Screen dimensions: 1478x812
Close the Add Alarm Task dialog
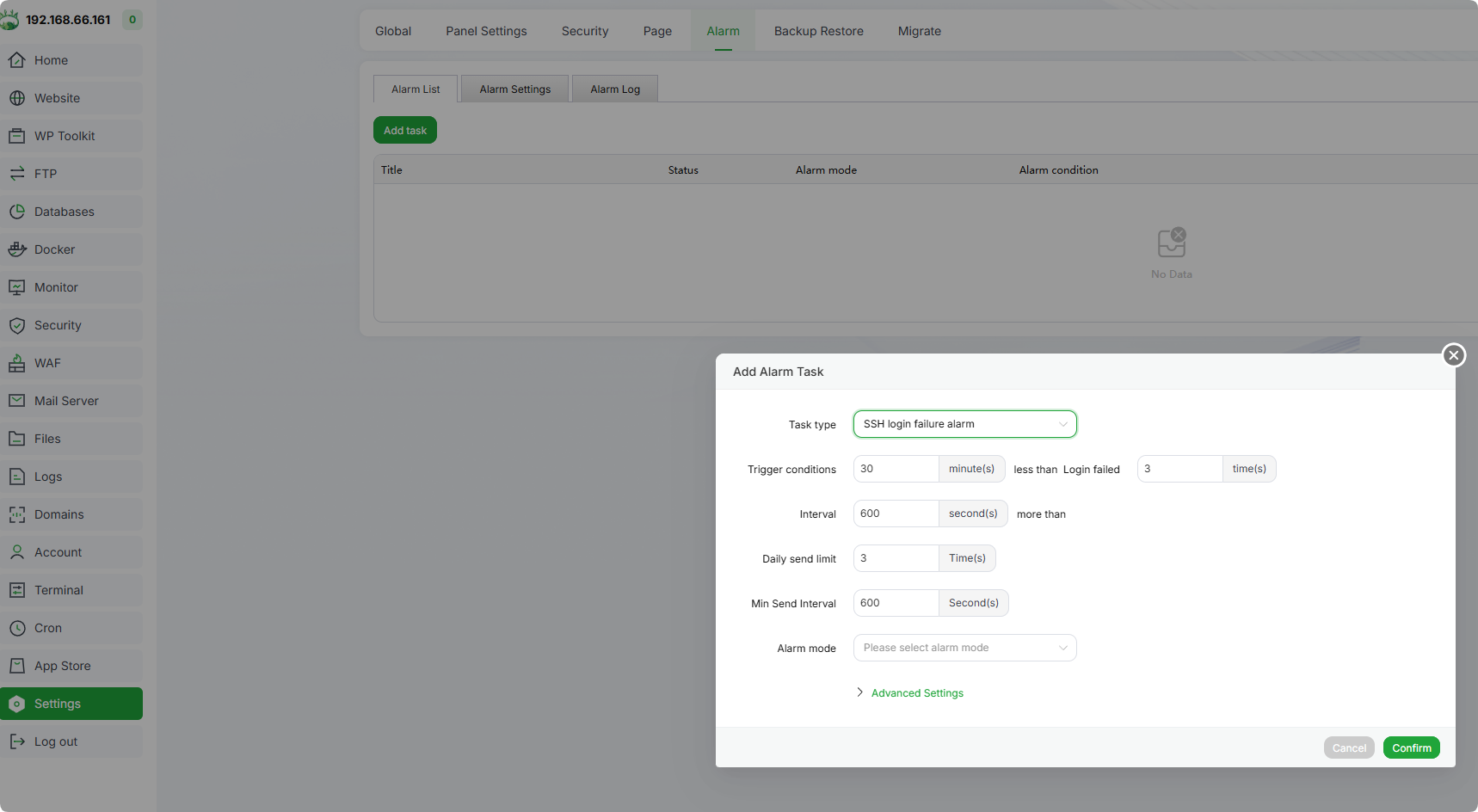coord(1453,355)
